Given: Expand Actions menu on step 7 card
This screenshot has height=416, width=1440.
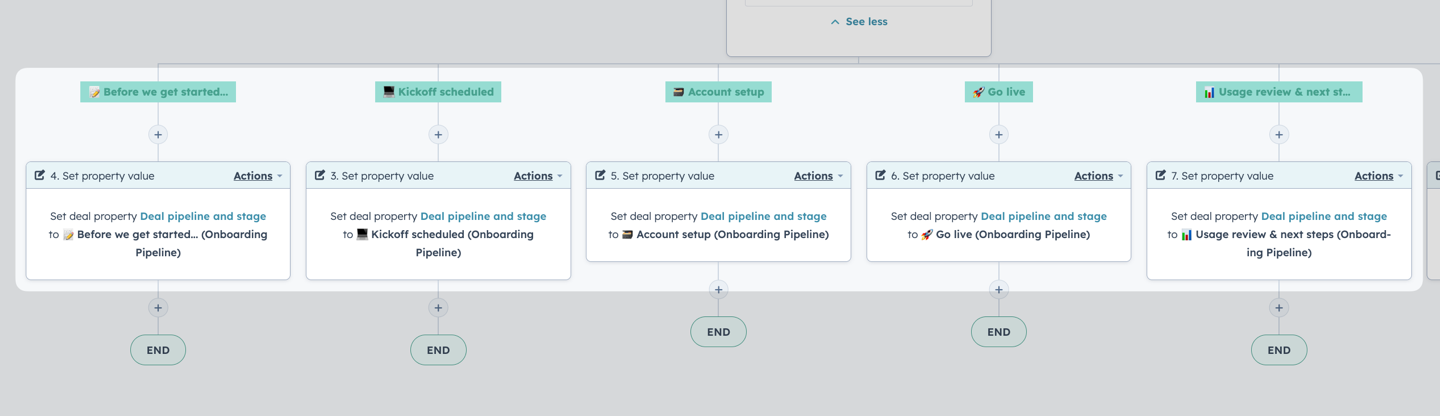Looking at the screenshot, I should point(1379,176).
